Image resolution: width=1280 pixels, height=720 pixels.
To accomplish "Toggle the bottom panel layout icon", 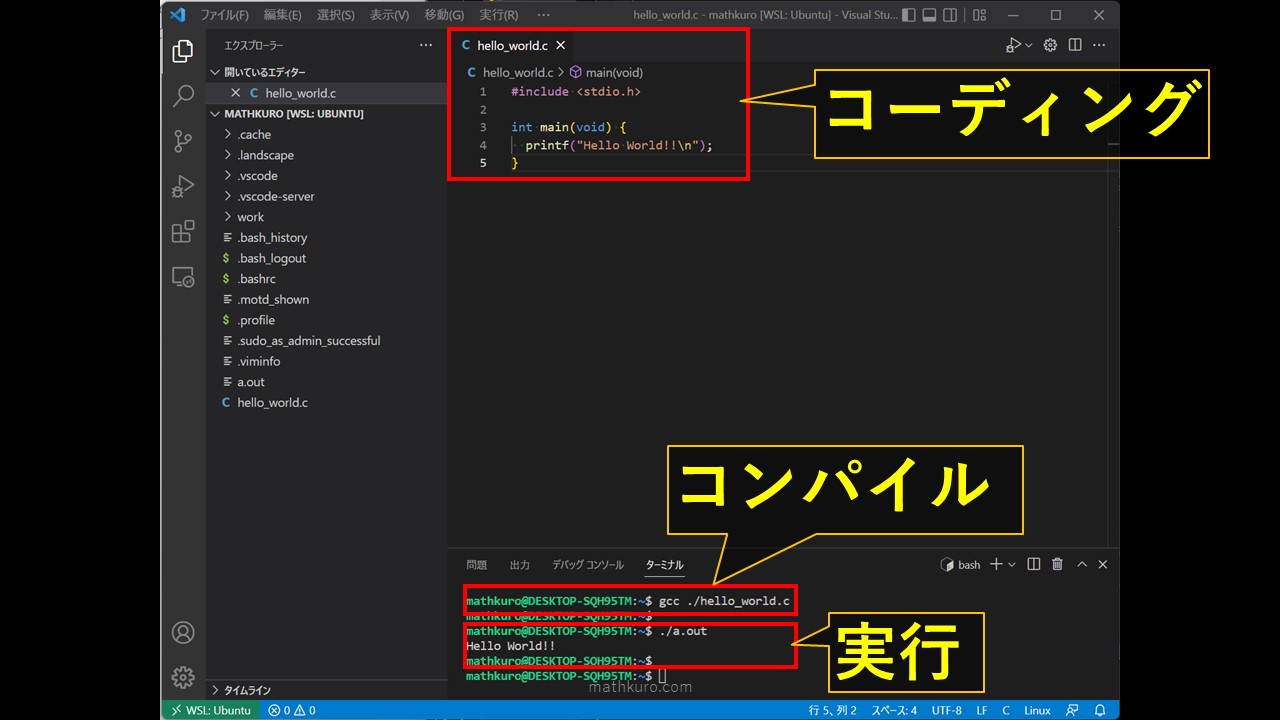I will click(x=929, y=15).
